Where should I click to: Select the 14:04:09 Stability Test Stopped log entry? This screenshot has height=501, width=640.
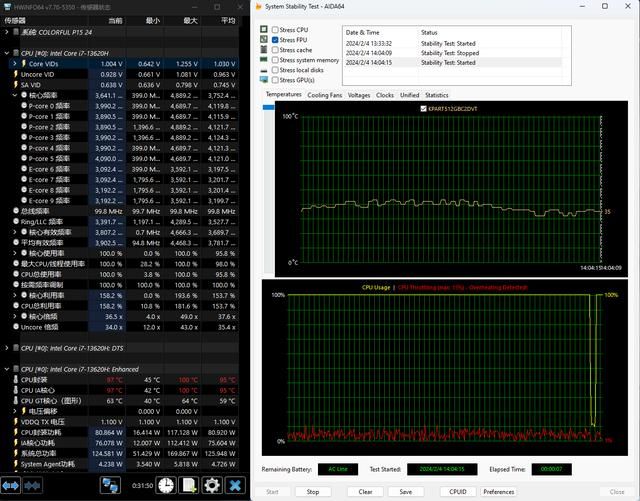click(x=452, y=52)
